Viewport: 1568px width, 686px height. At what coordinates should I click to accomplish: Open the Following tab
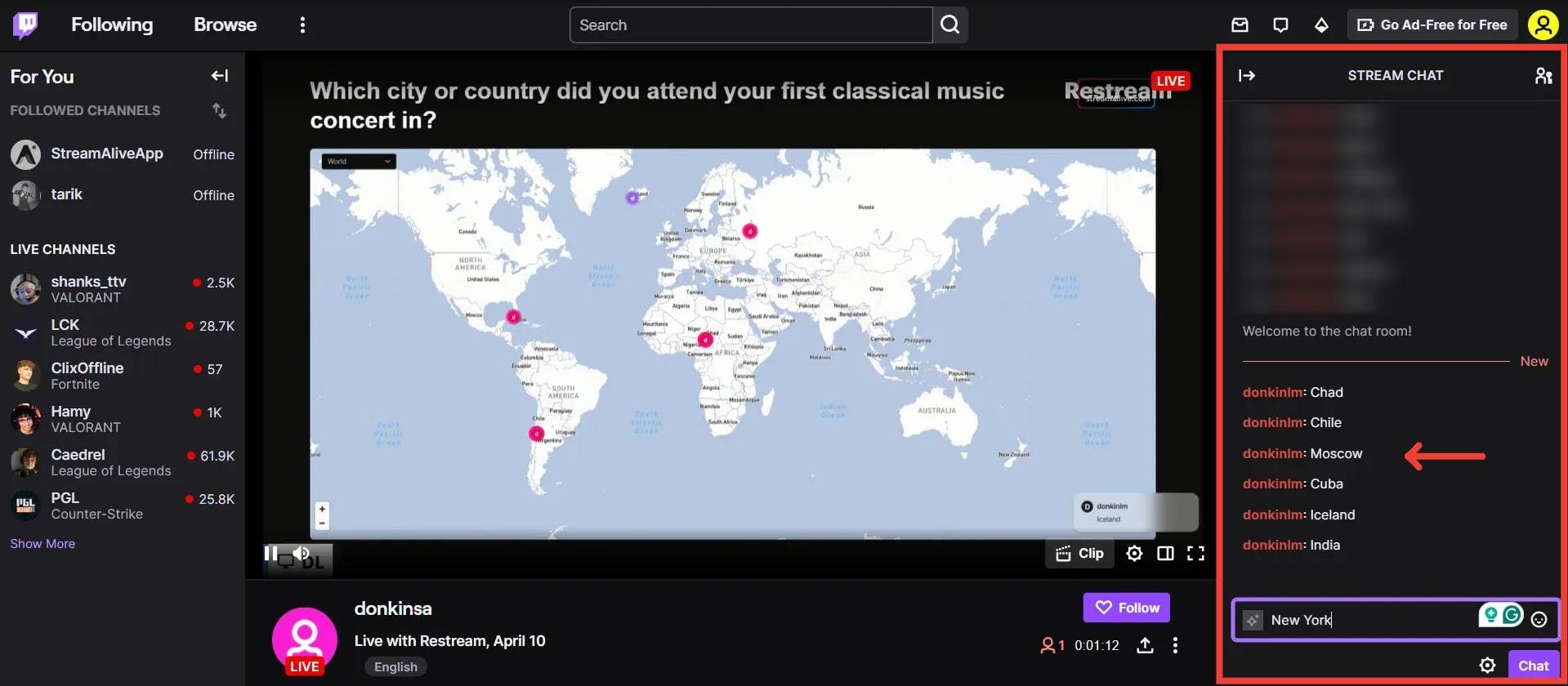pyautogui.click(x=112, y=25)
